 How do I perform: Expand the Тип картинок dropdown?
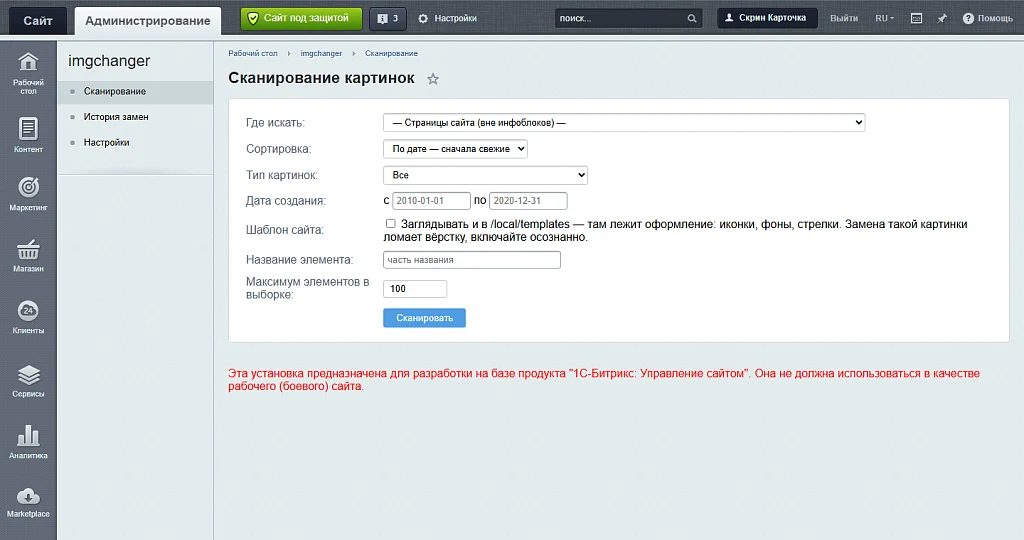pos(485,175)
